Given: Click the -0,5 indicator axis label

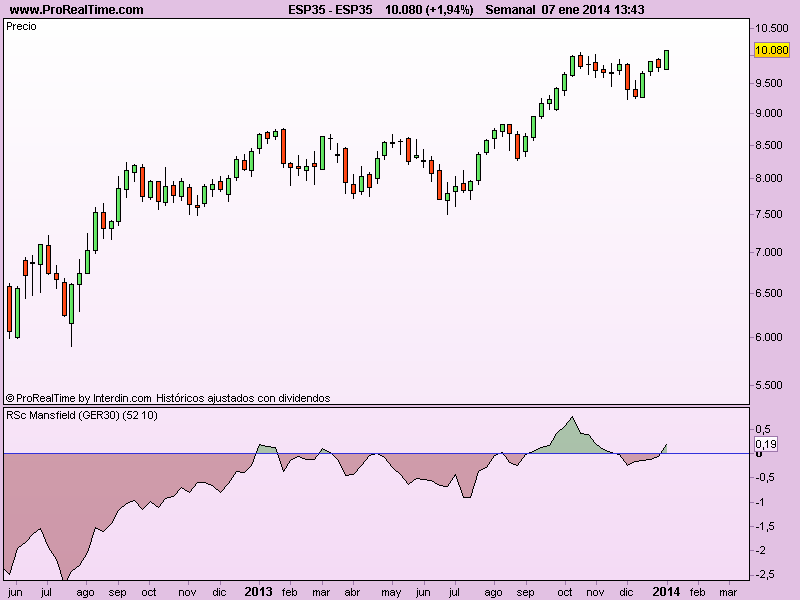Looking at the screenshot, I should (764, 478).
